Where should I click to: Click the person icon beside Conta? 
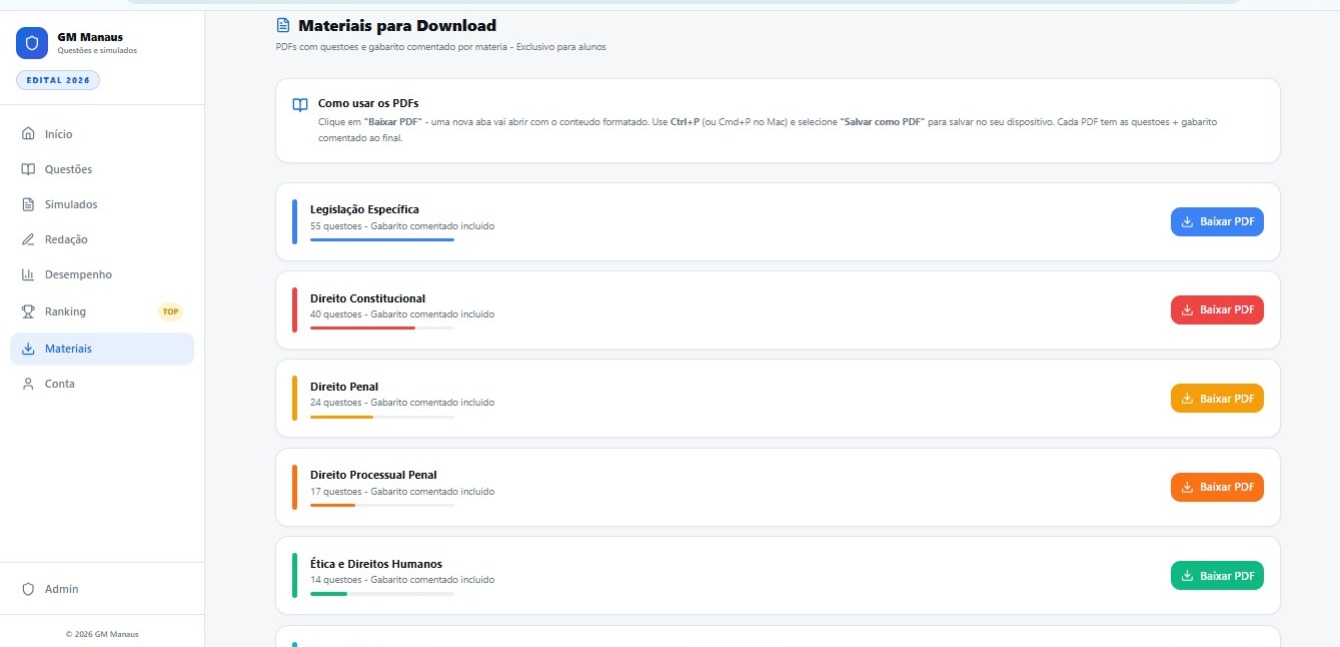pyautogui.click(x=28, y=384)
